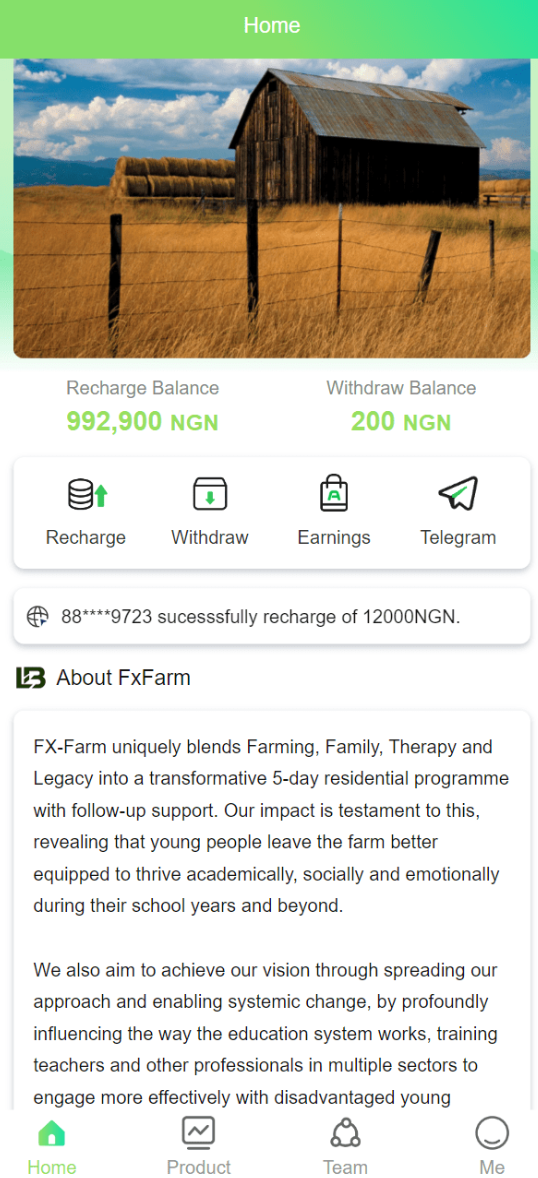This screenshot has width=538, height=1178.
Task: Click the globe icon in recharge notice
Action: pyautogui.click(x=38, y=617)
